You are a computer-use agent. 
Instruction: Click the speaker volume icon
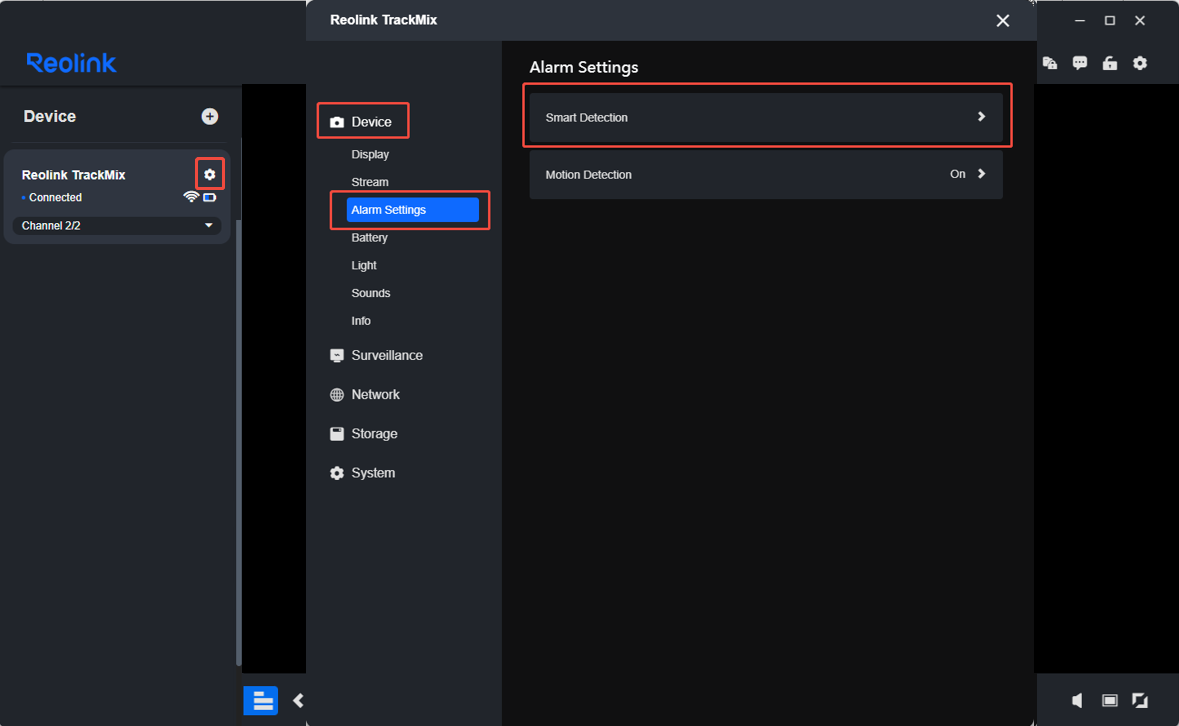pyautogui.click(x=1077, y=700)
